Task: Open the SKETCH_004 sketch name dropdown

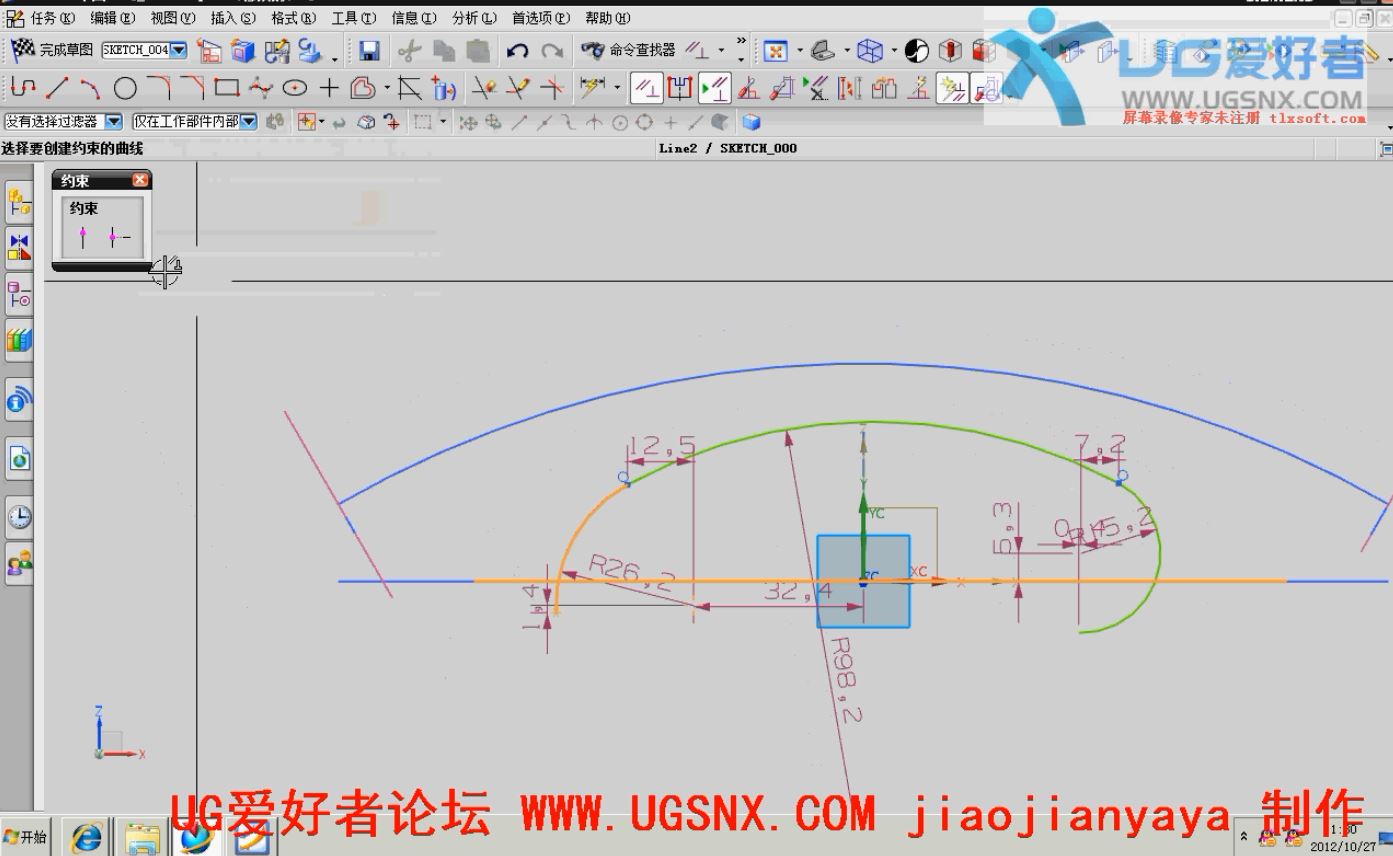Action: coord(178,50)
